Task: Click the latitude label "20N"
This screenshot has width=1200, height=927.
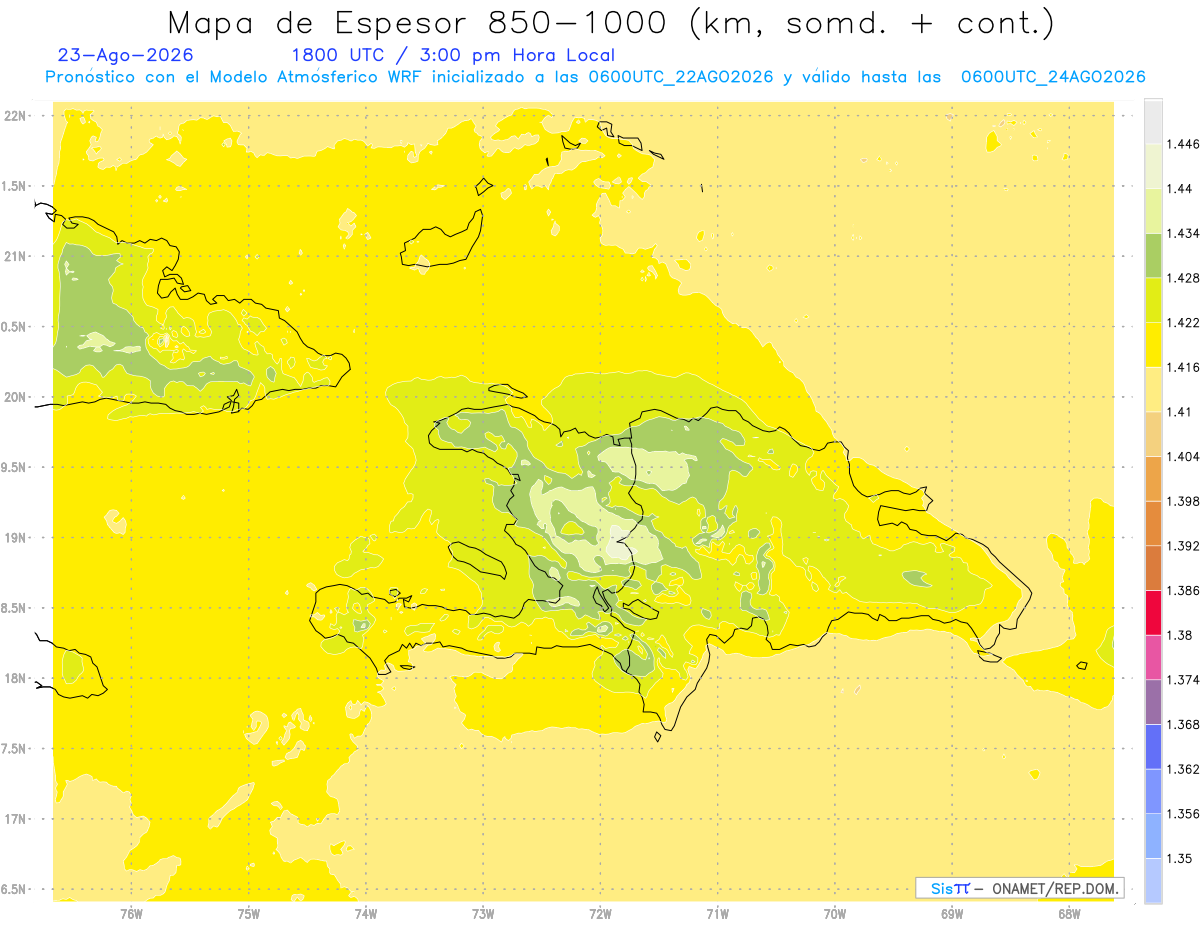Action: (x=15, y=397)
